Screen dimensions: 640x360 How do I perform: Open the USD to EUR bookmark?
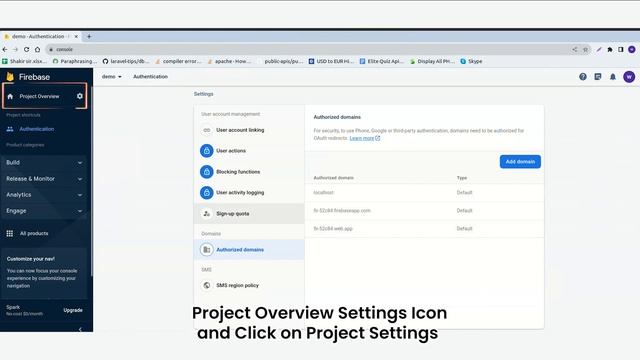331,61
